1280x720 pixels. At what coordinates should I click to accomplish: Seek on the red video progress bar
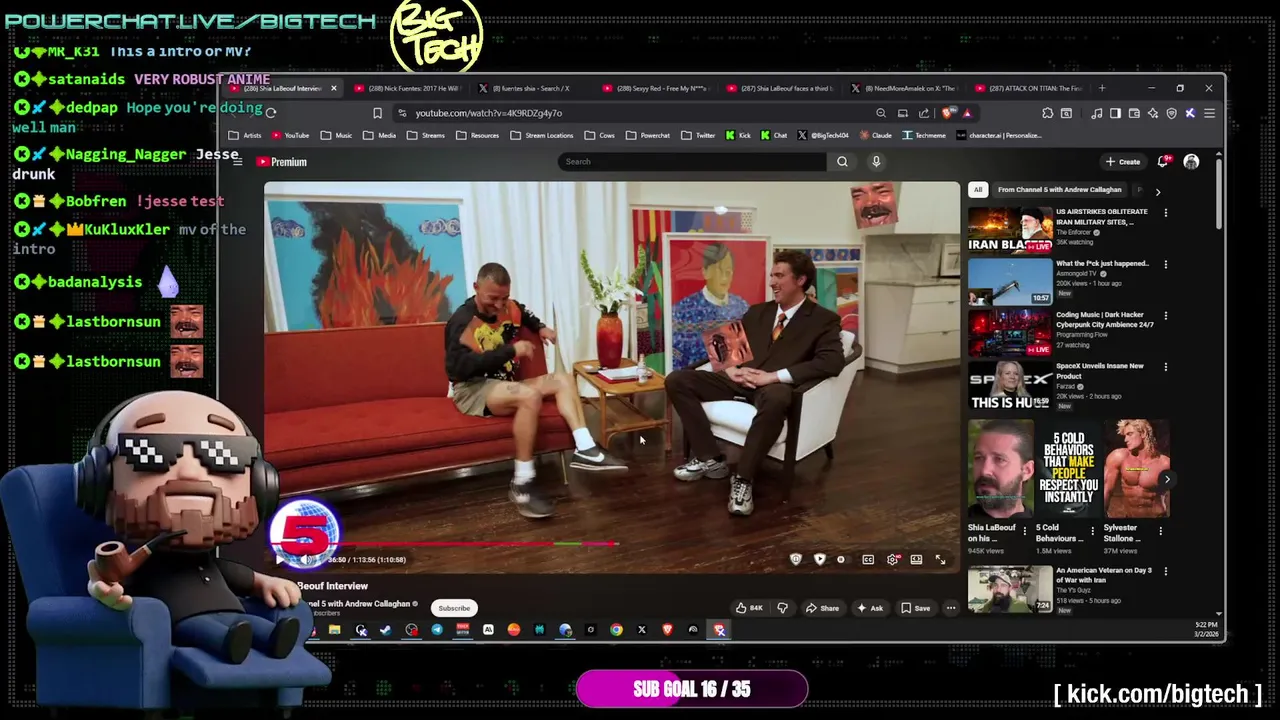(443, 545)
